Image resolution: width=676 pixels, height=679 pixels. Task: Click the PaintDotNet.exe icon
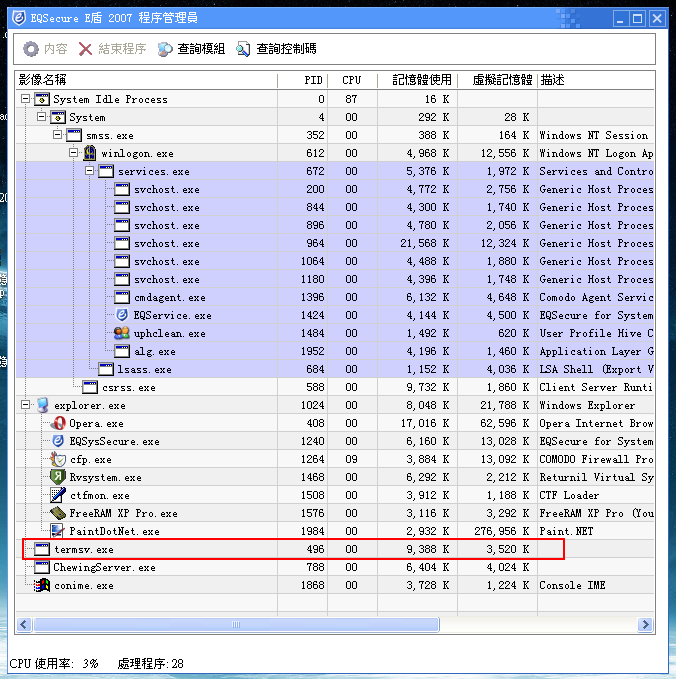(58, 531)
